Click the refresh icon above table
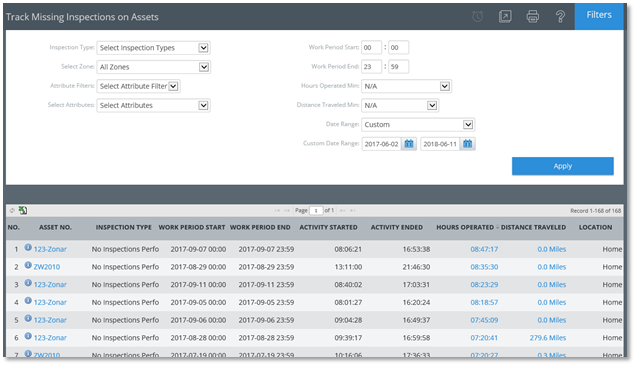 12,210
